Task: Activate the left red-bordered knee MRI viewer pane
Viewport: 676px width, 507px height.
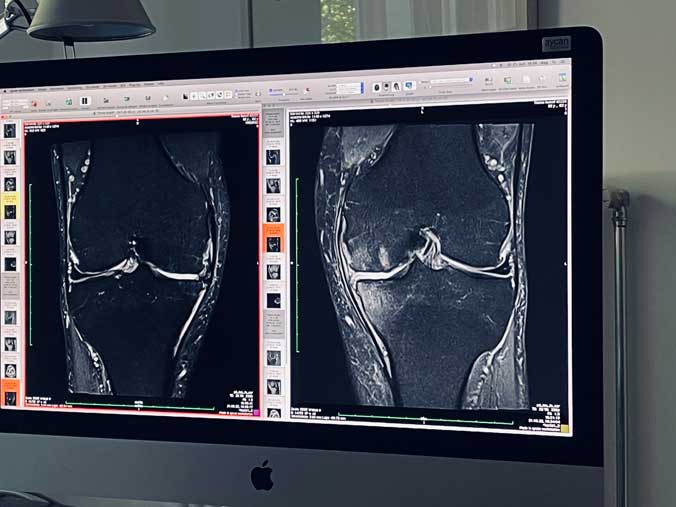Action: point(142,265)
